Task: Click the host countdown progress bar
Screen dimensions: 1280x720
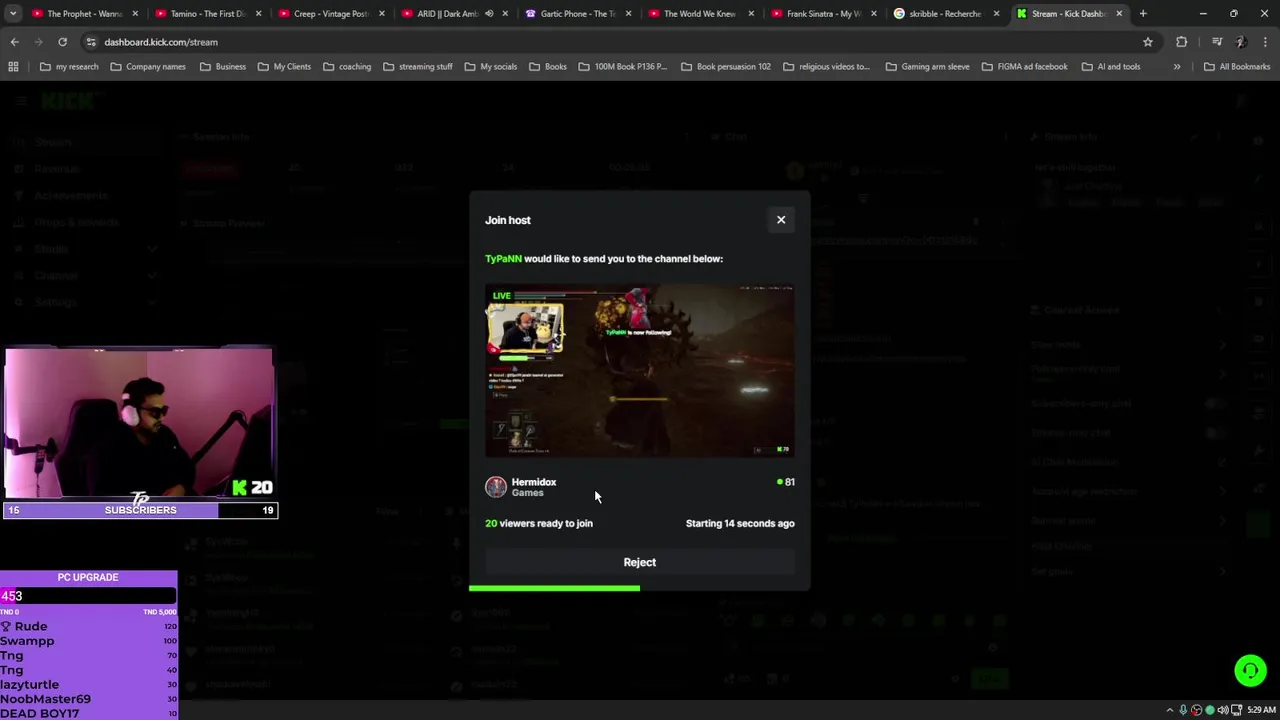Action: [640, 588]
